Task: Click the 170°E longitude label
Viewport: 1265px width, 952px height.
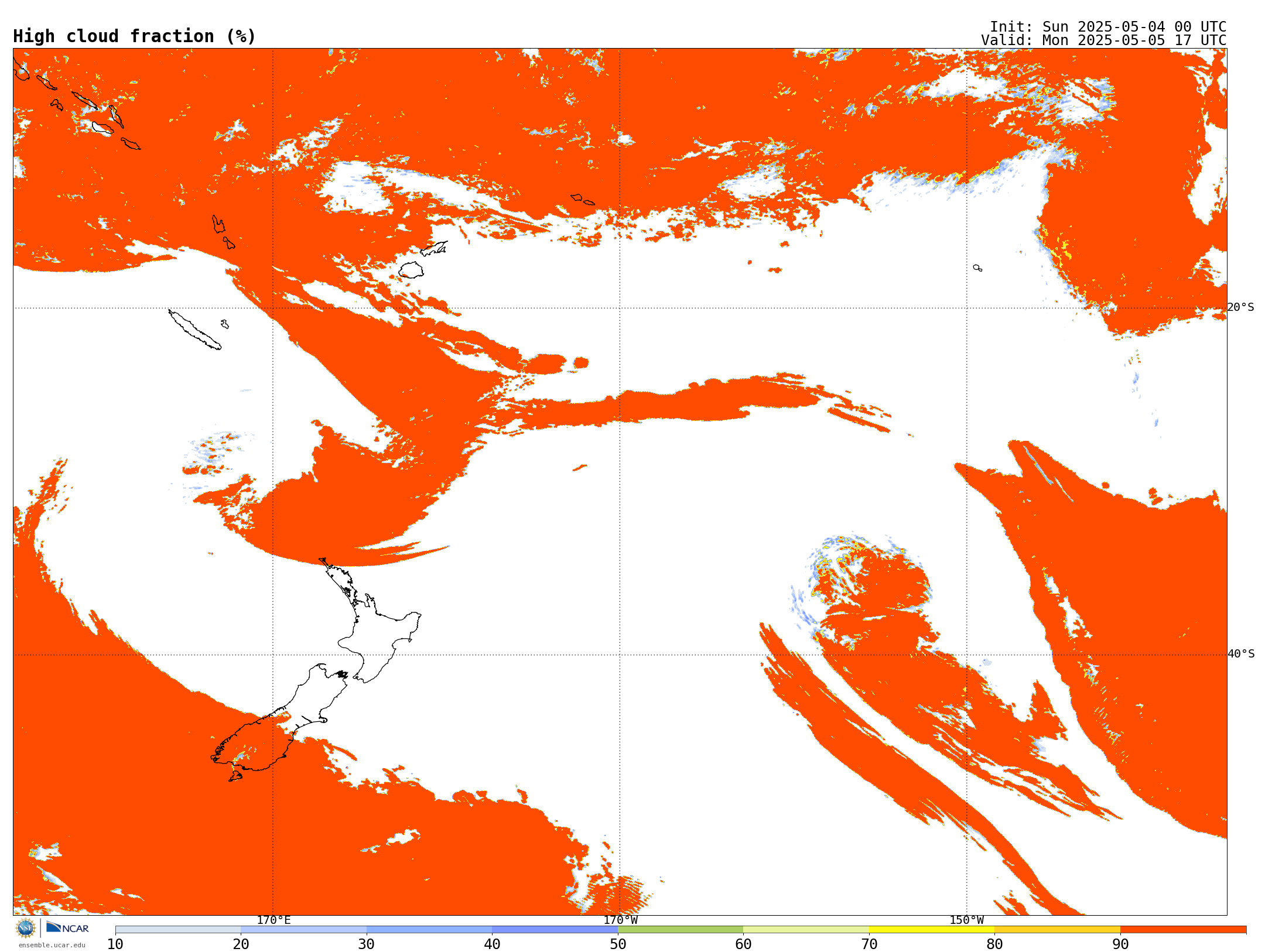Action: 273,920
